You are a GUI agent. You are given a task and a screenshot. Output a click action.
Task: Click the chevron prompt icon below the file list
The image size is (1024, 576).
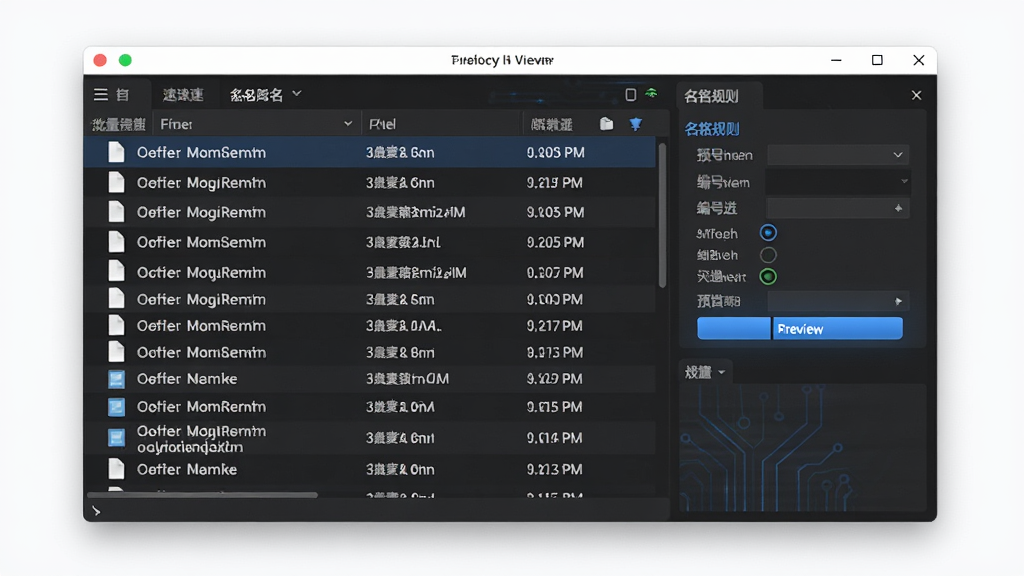click(x=97, y=511)
